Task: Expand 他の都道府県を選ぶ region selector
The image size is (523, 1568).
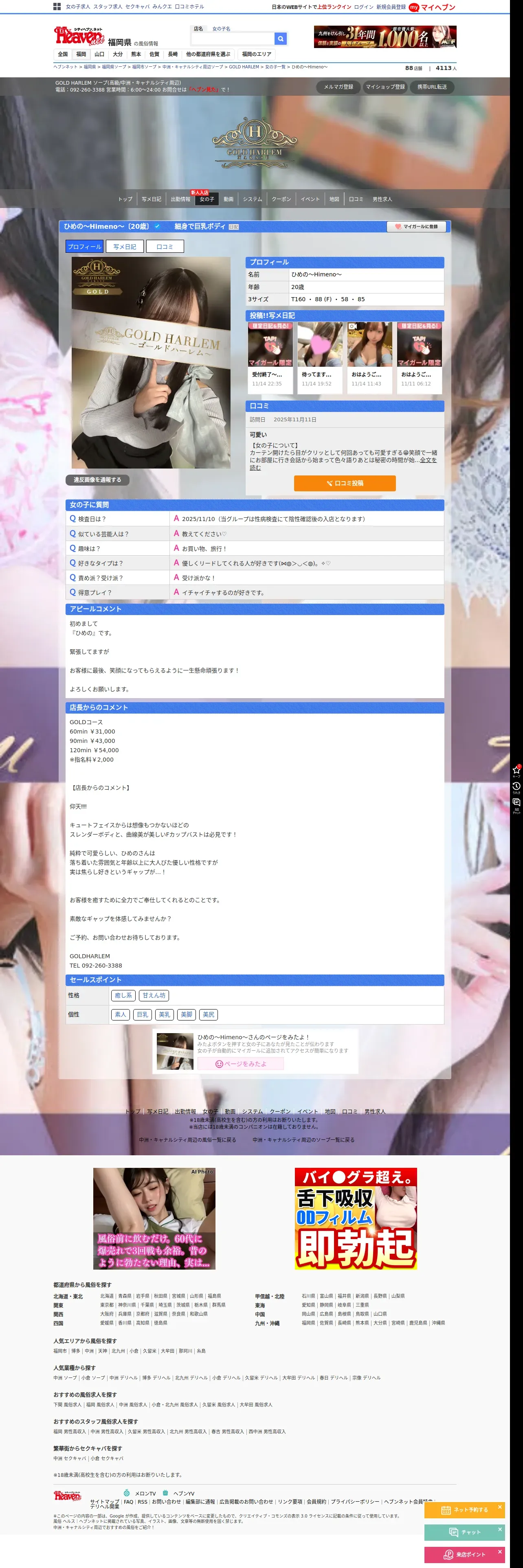Action: [208, 54]
